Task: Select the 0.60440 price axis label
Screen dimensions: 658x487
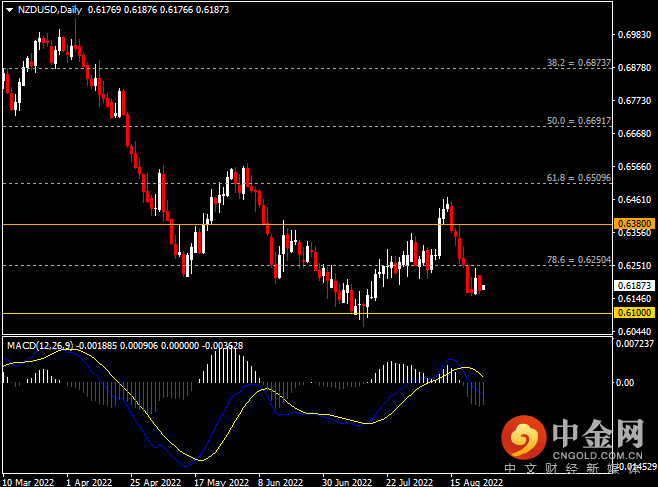Action: coord(634,331)
